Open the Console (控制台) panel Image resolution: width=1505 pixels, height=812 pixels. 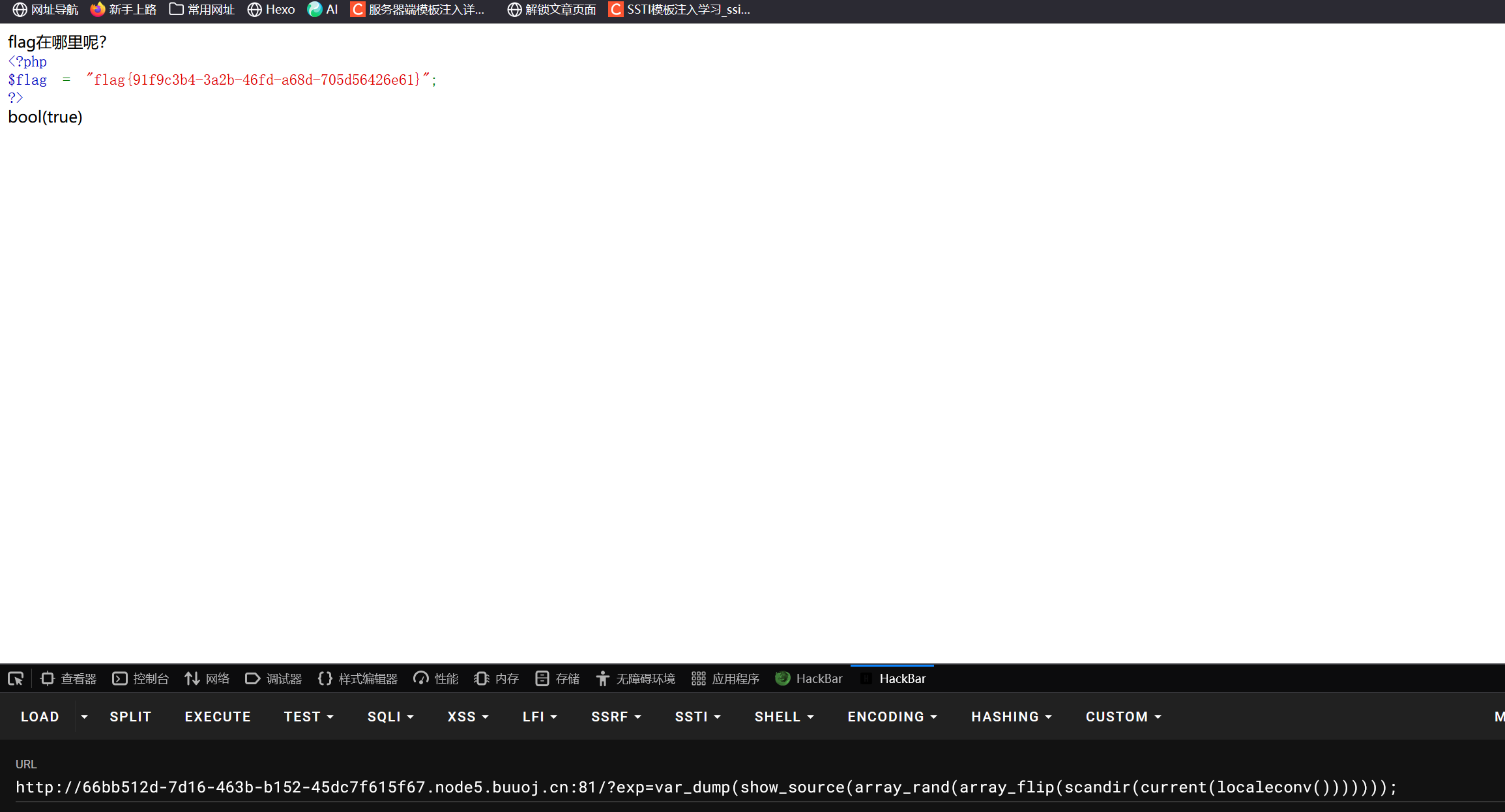click(141, 679)
